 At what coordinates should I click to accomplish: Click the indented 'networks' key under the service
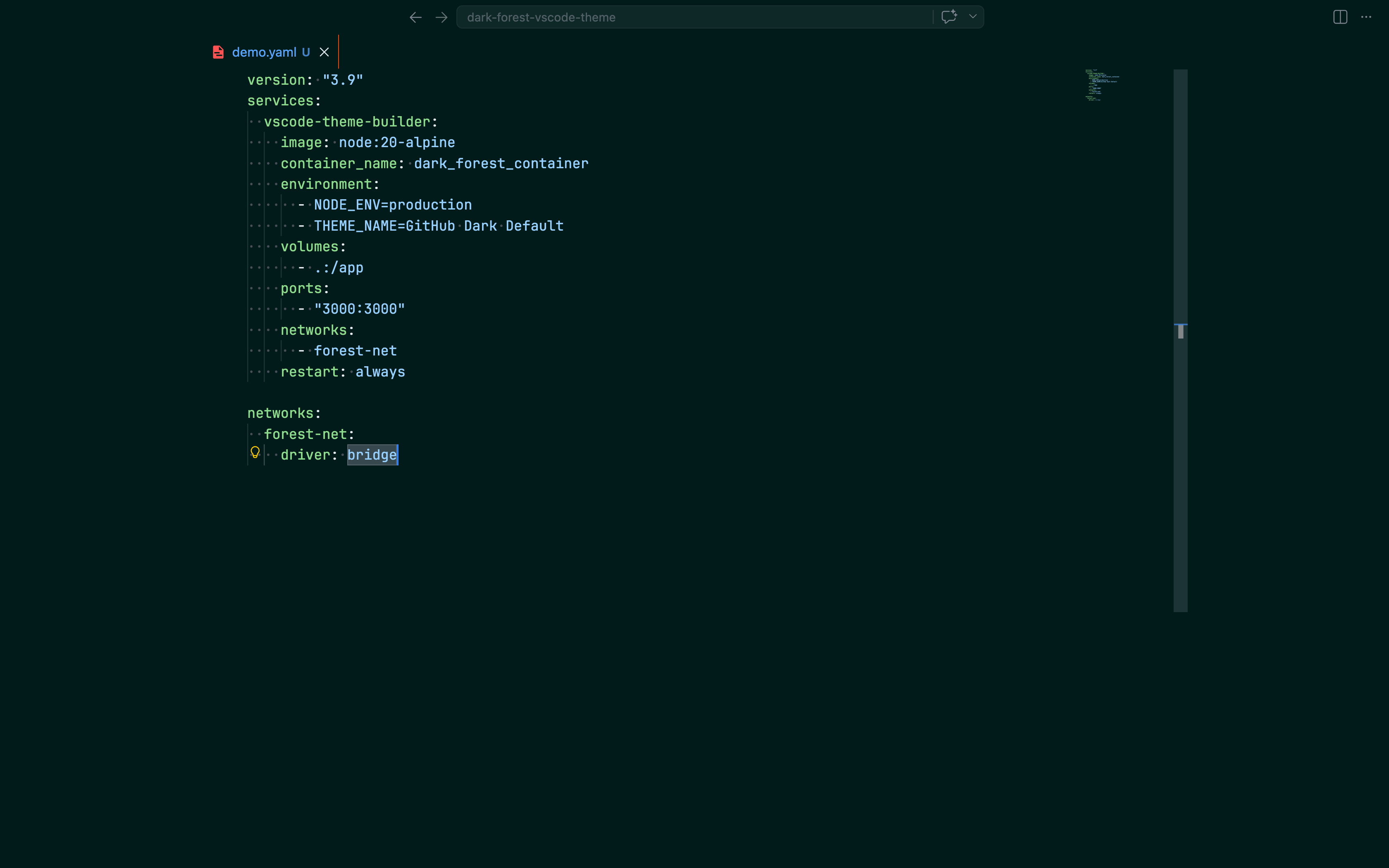314,330
